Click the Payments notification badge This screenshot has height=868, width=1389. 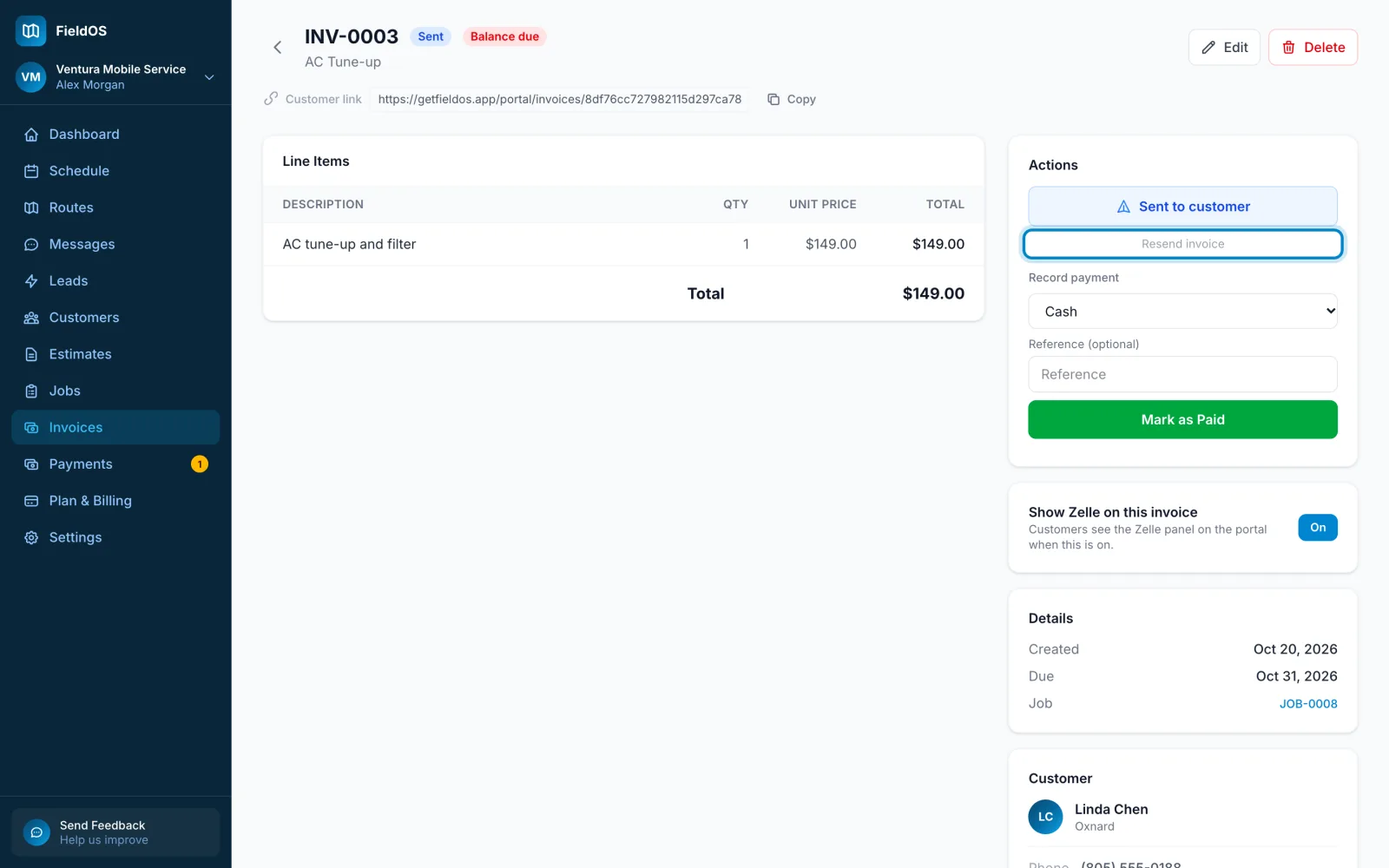tap(200, 464)
